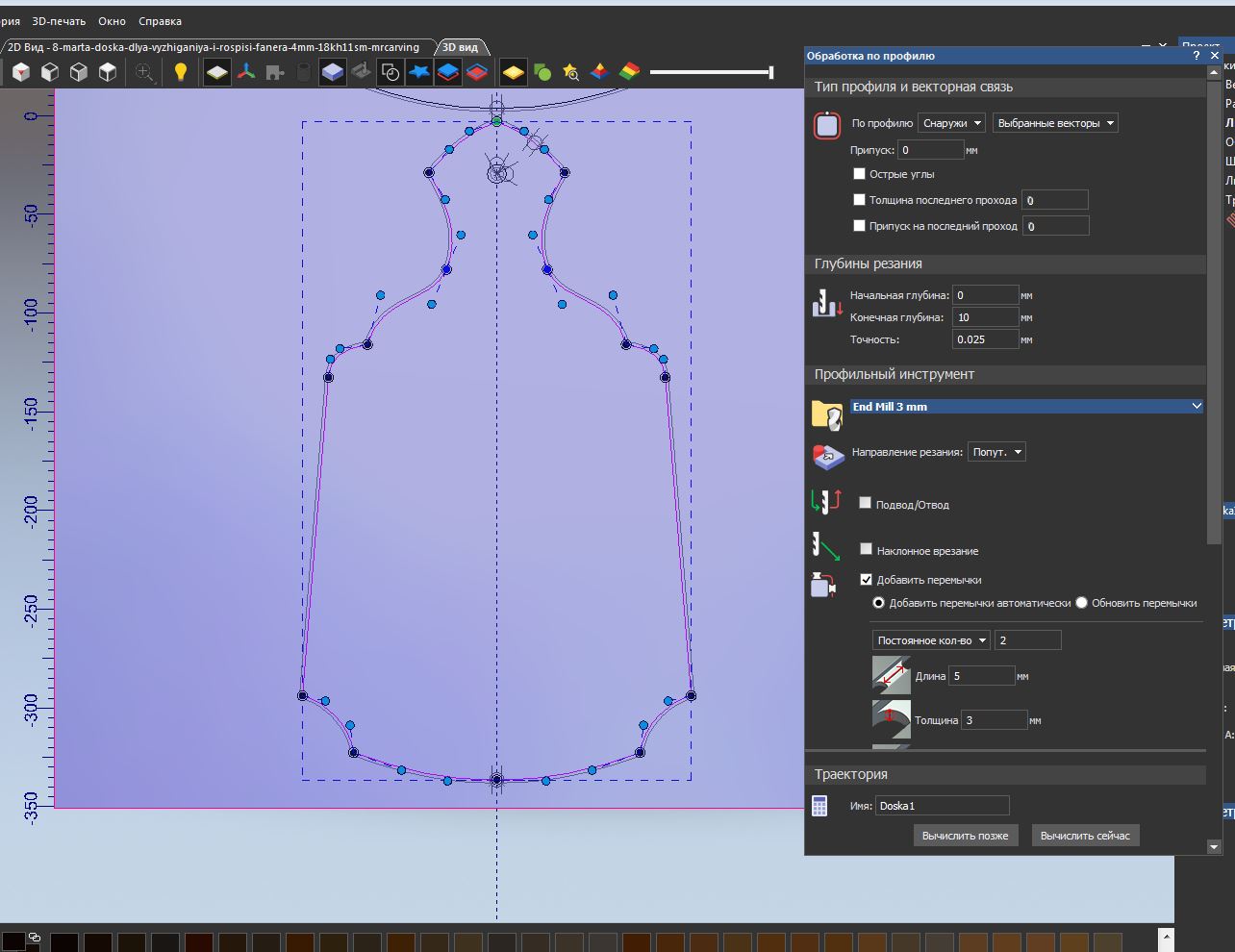Screen dimensions: 1235x952
Task: Open the Снаружи profile side dropdown
Action: (951, 123)
